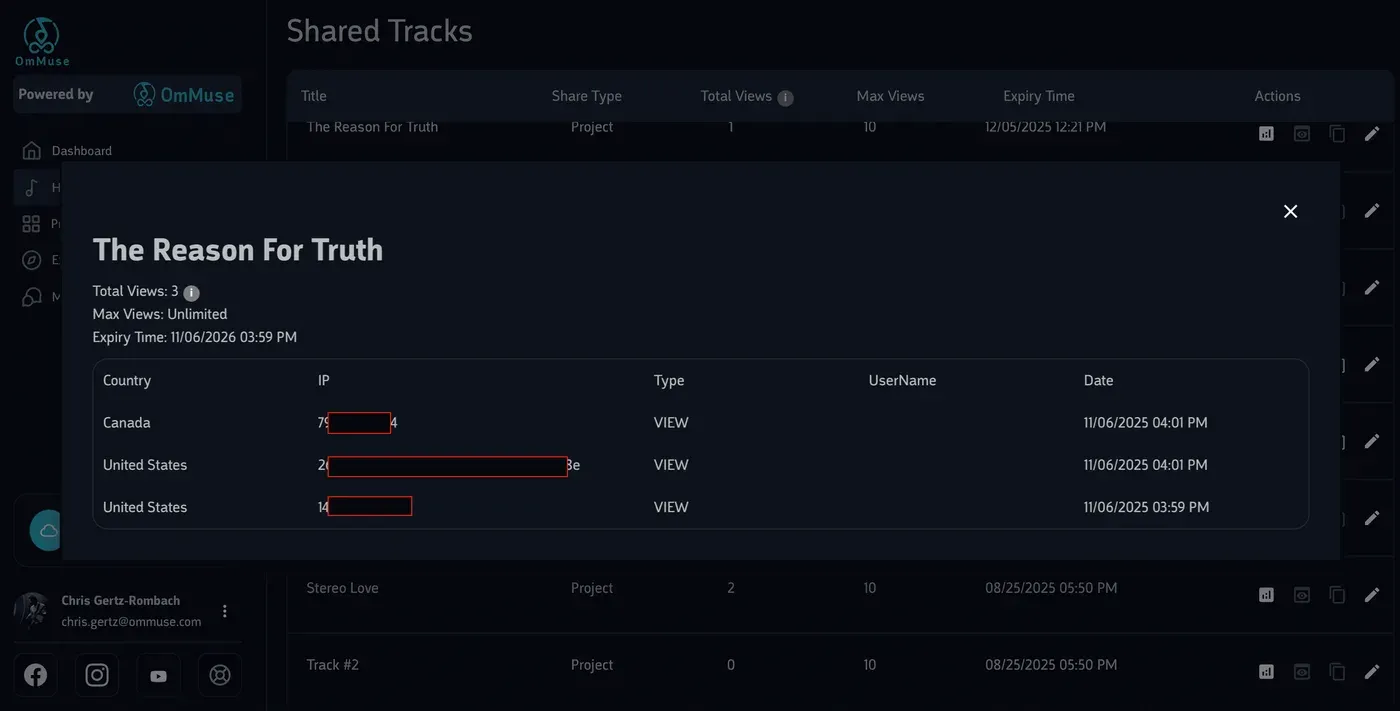View statistics for top The Reason For Truth row
The image size is (1400, 711).
pyautogui.click(x=1266, y=133)
